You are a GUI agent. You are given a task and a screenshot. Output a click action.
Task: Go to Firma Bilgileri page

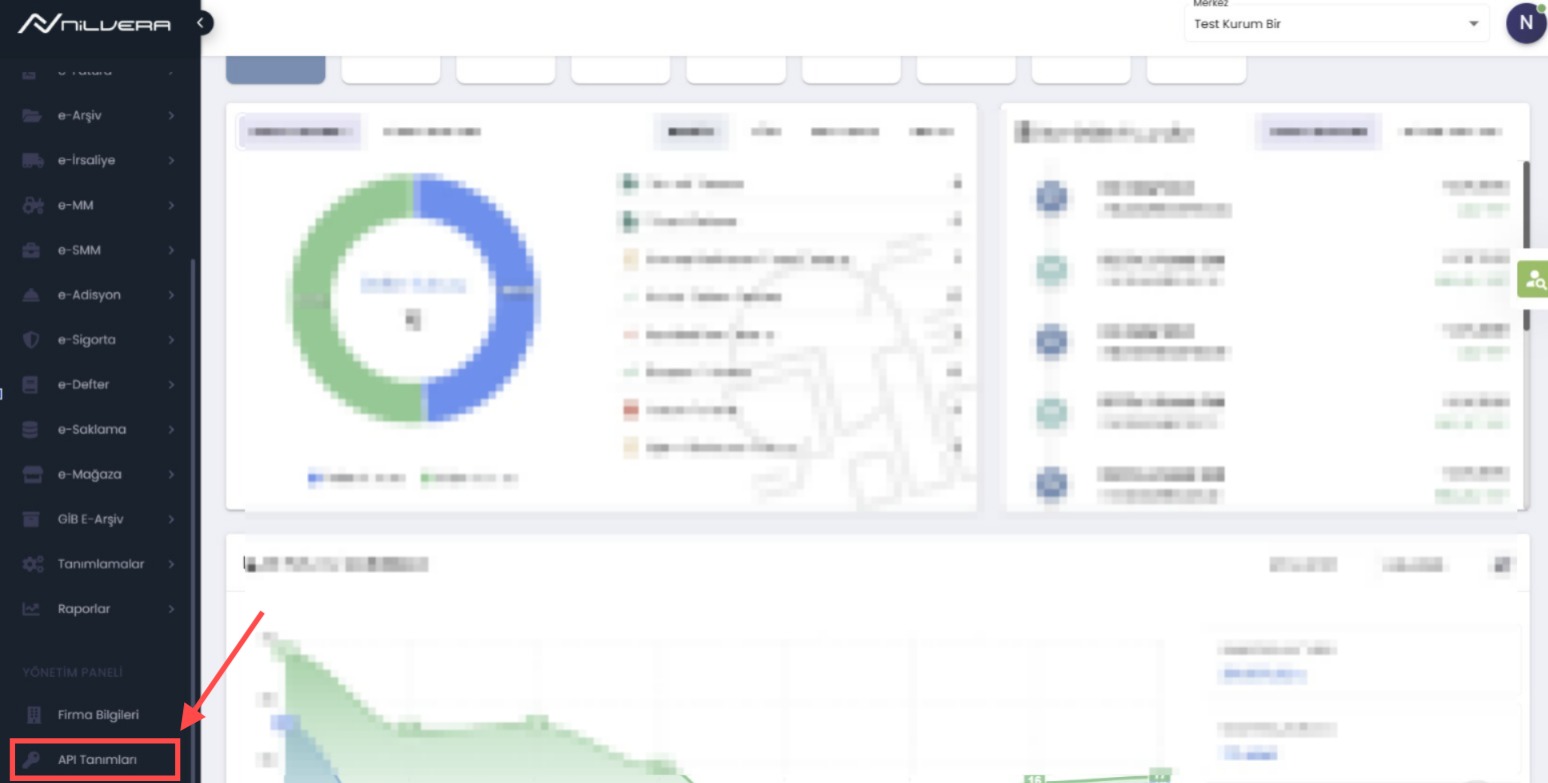(97, 715)
